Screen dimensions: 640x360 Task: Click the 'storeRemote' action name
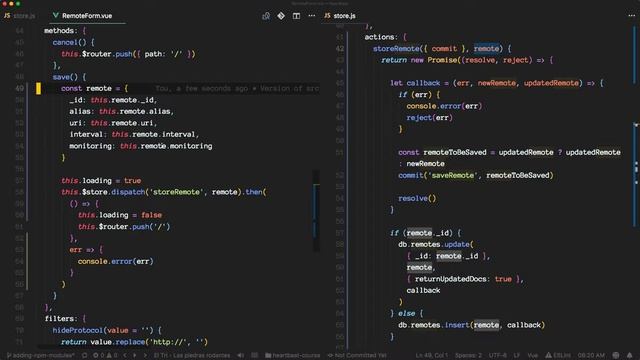point(396,49)
